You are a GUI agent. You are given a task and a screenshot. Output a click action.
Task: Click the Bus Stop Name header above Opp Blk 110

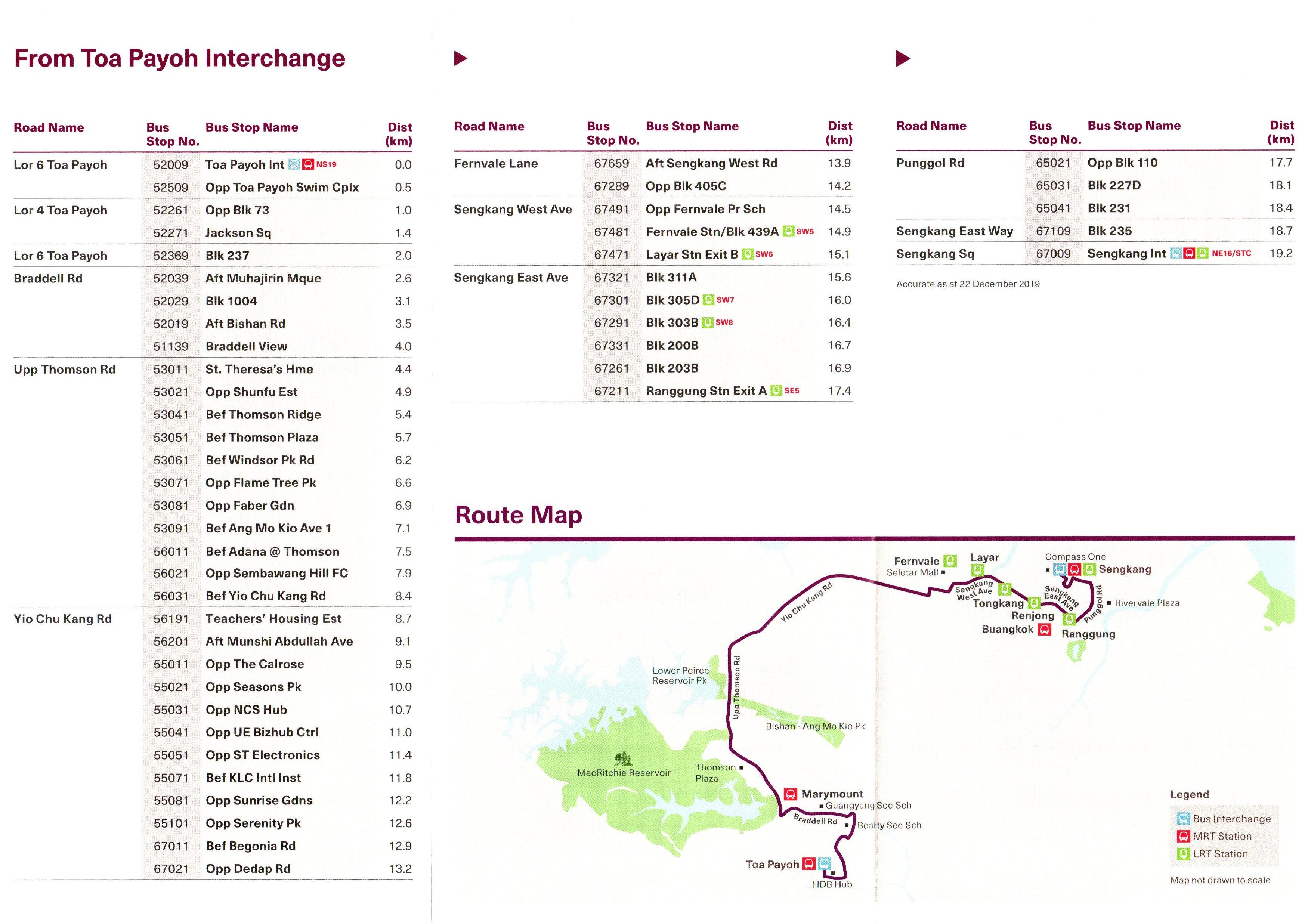click(x=1134, y=125)
